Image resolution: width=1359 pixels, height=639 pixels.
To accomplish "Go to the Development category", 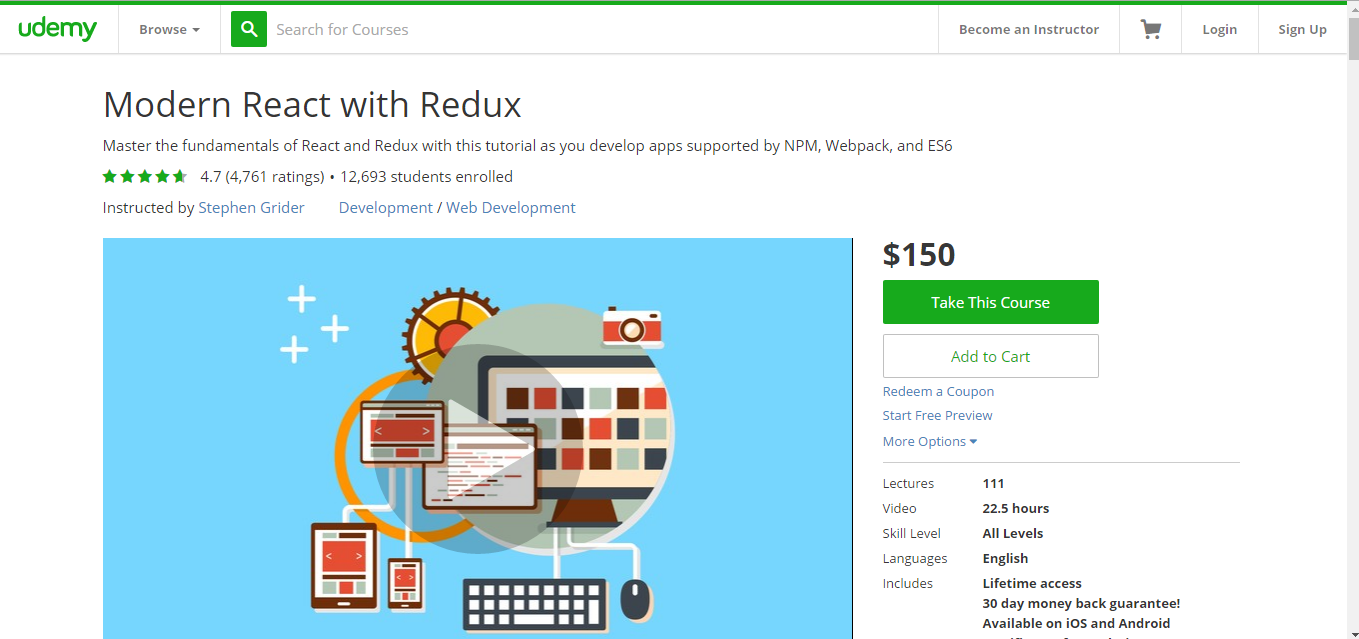I will [385, 207].
